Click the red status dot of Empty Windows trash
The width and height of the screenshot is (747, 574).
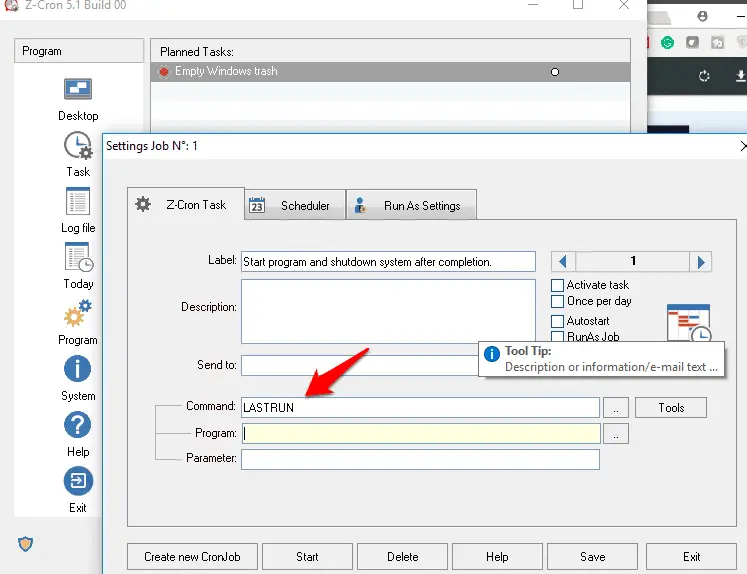point(163,72)
